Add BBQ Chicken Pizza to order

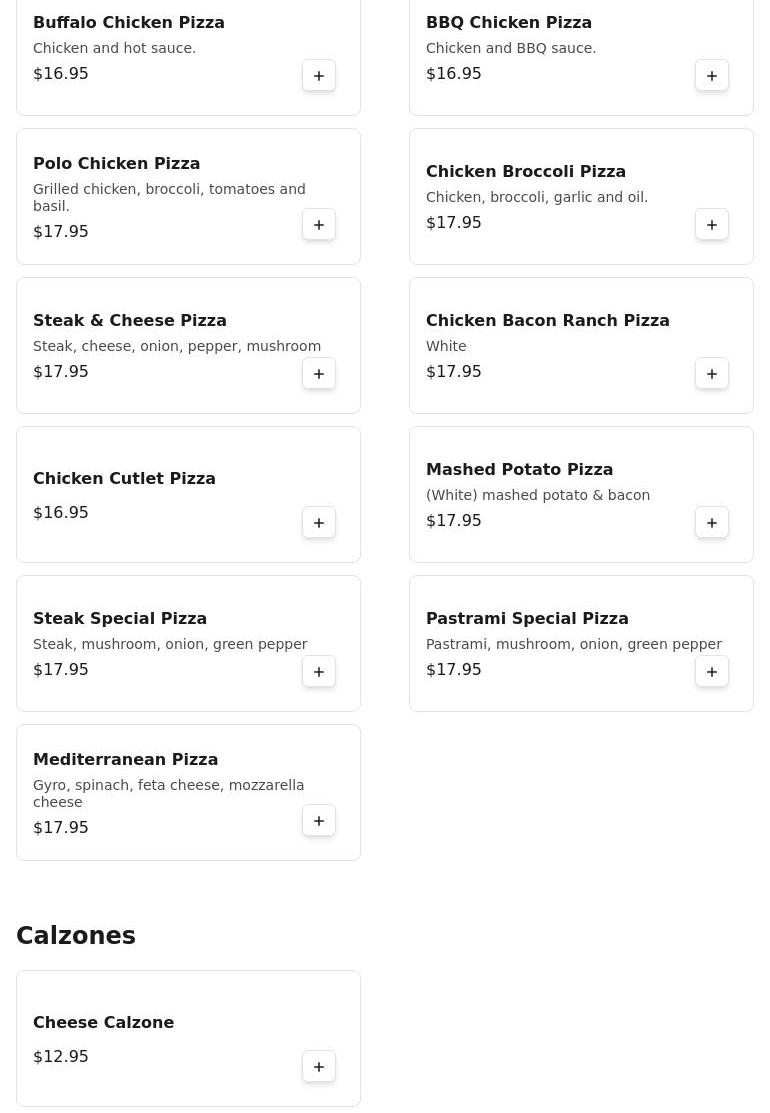(x=712, y=76)
